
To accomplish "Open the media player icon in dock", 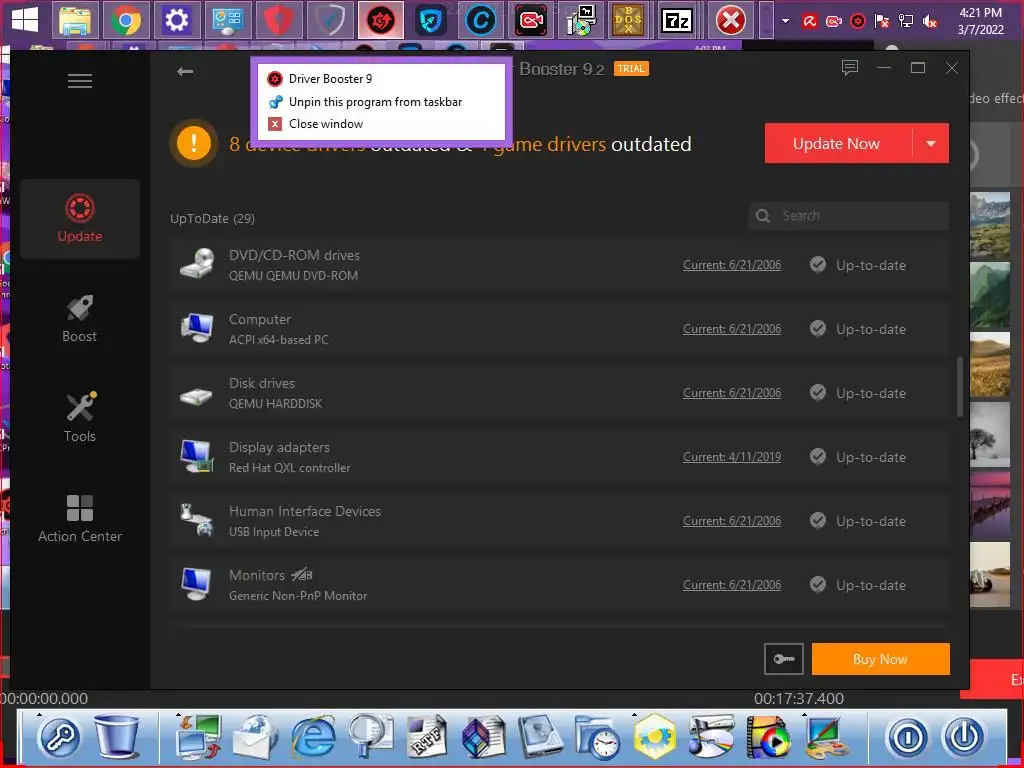I will point(769,737).
